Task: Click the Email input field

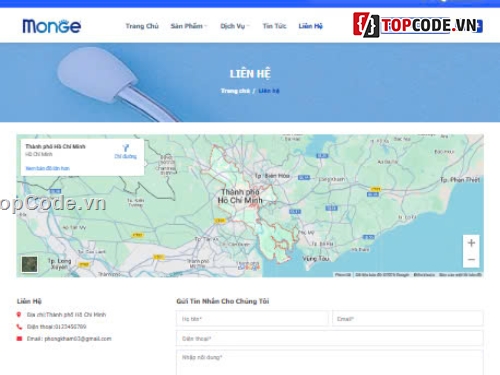Action: pyautogui.click(x=408, y=319)
